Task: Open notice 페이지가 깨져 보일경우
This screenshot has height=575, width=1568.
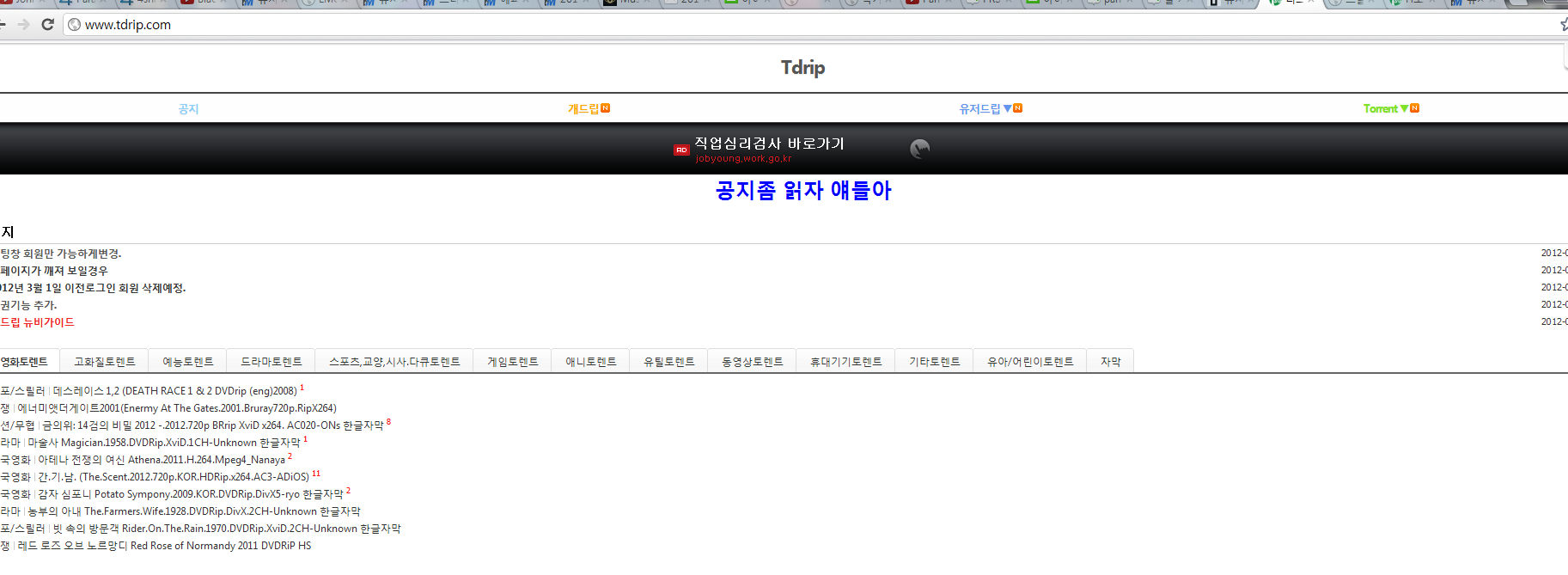Action: coord(54,271)
